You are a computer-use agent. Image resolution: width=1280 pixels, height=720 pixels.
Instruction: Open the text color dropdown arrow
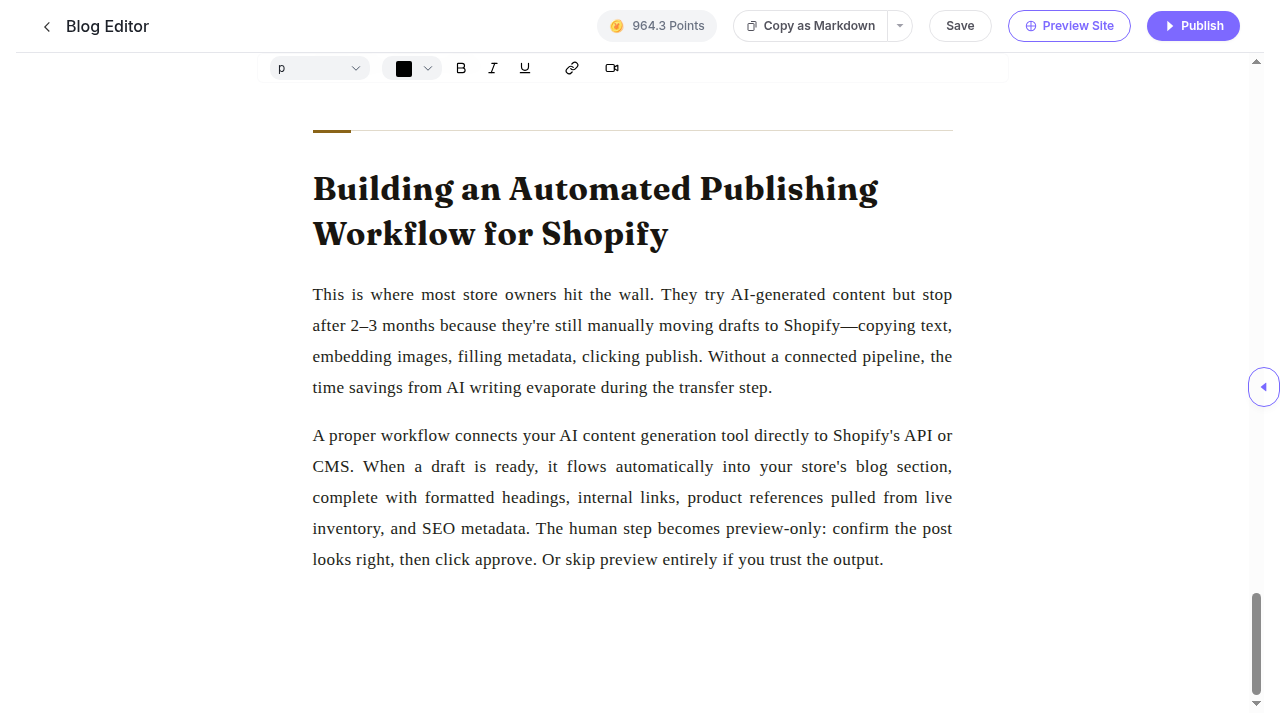428,68
